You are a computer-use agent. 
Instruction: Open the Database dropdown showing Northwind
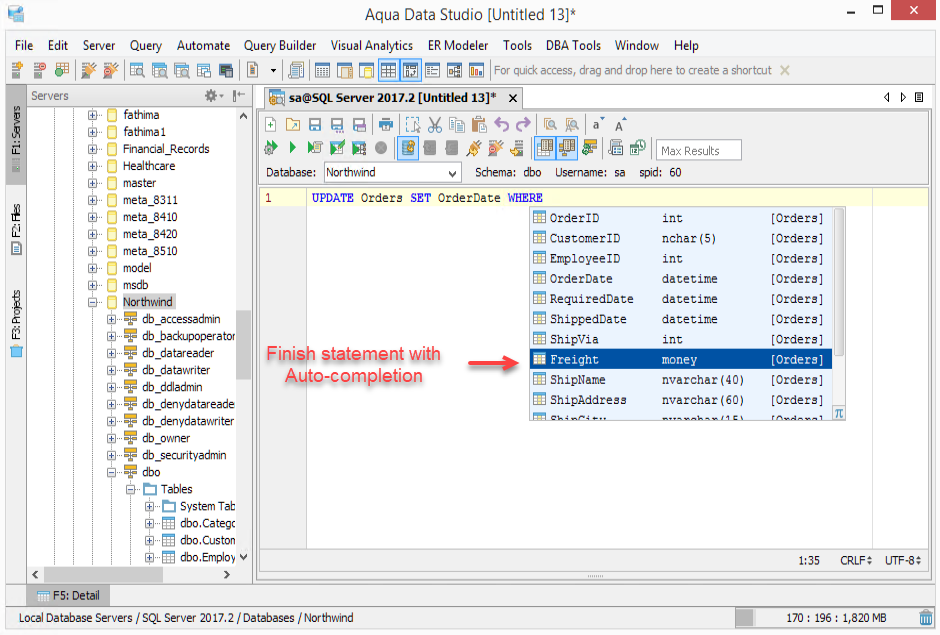pyautogui.click(x=392, y=173)
